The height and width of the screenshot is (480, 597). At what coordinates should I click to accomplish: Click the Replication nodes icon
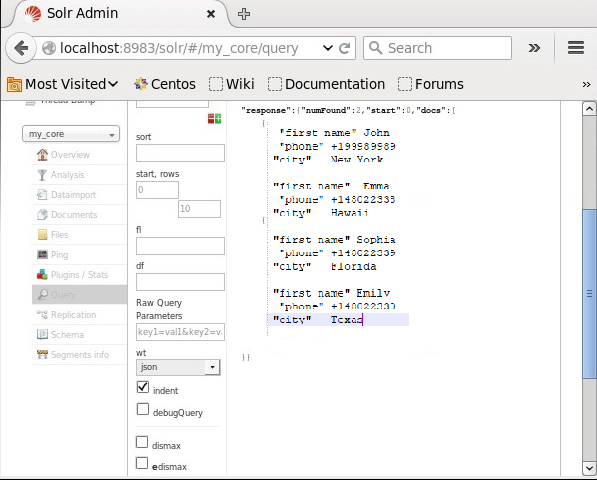coord(42,314)
